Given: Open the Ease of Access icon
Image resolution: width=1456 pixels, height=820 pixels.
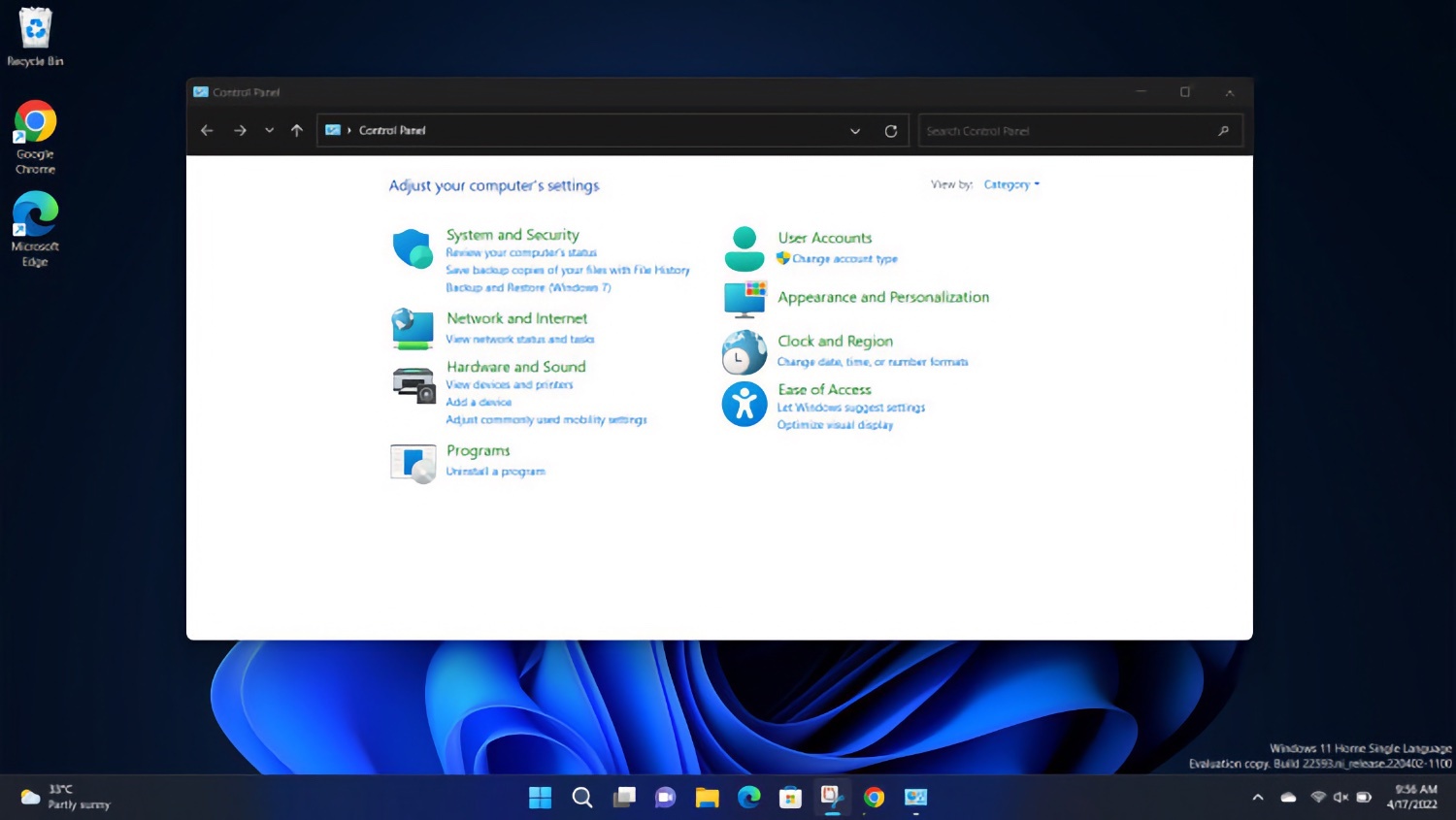Looking at the screenshot, I should tap(745, 404).
